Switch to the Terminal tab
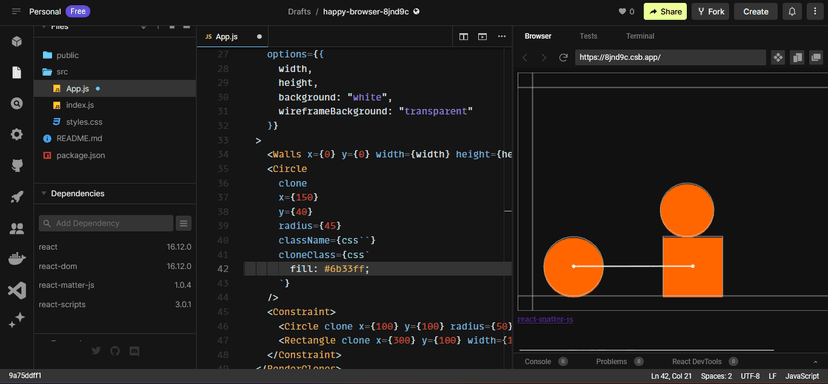This screenshot has height=384, width=828. tap(640, 36)
